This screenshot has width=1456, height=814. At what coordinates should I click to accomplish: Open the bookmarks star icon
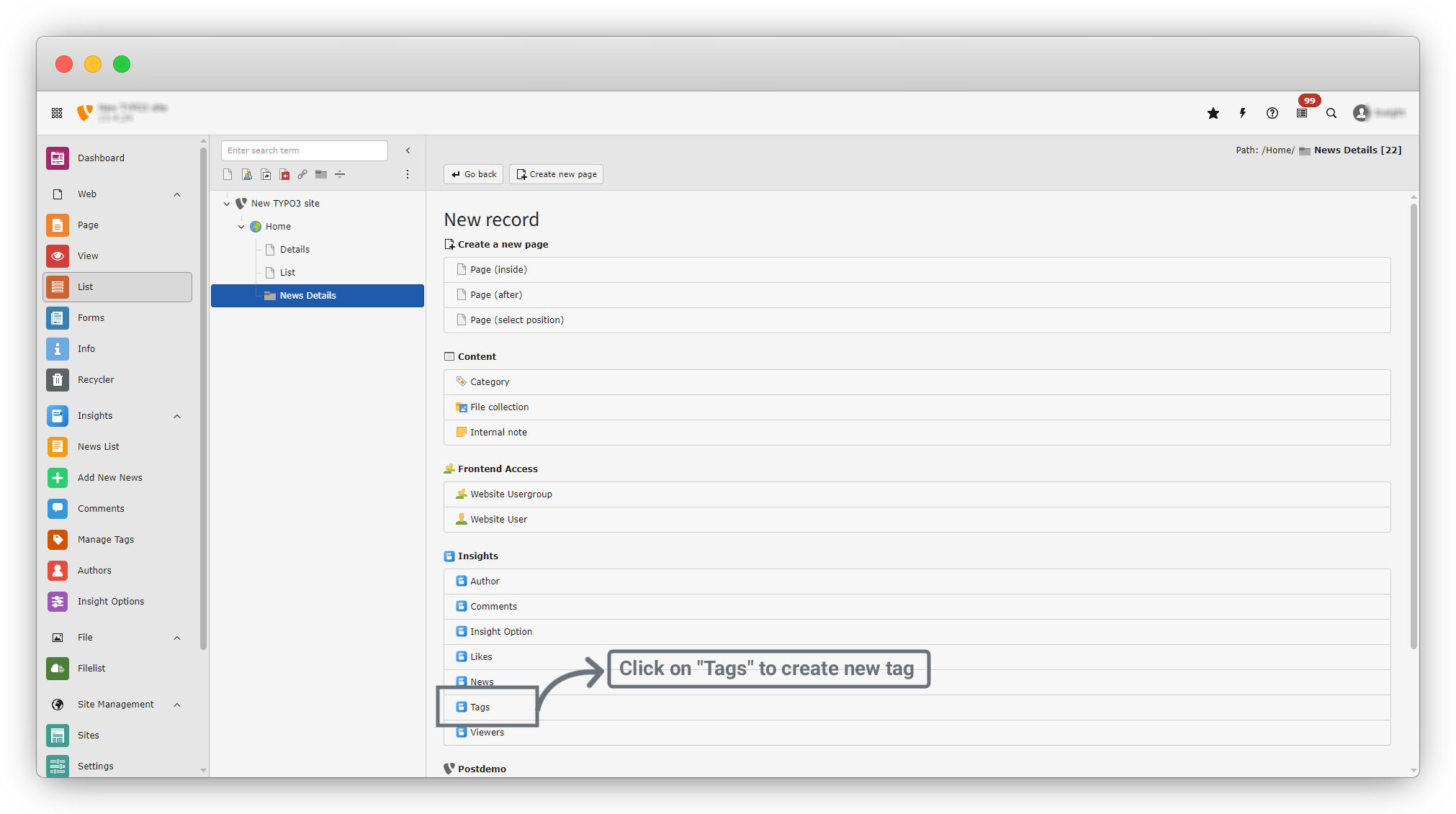pyautogui.click(x=1213, y=113)
